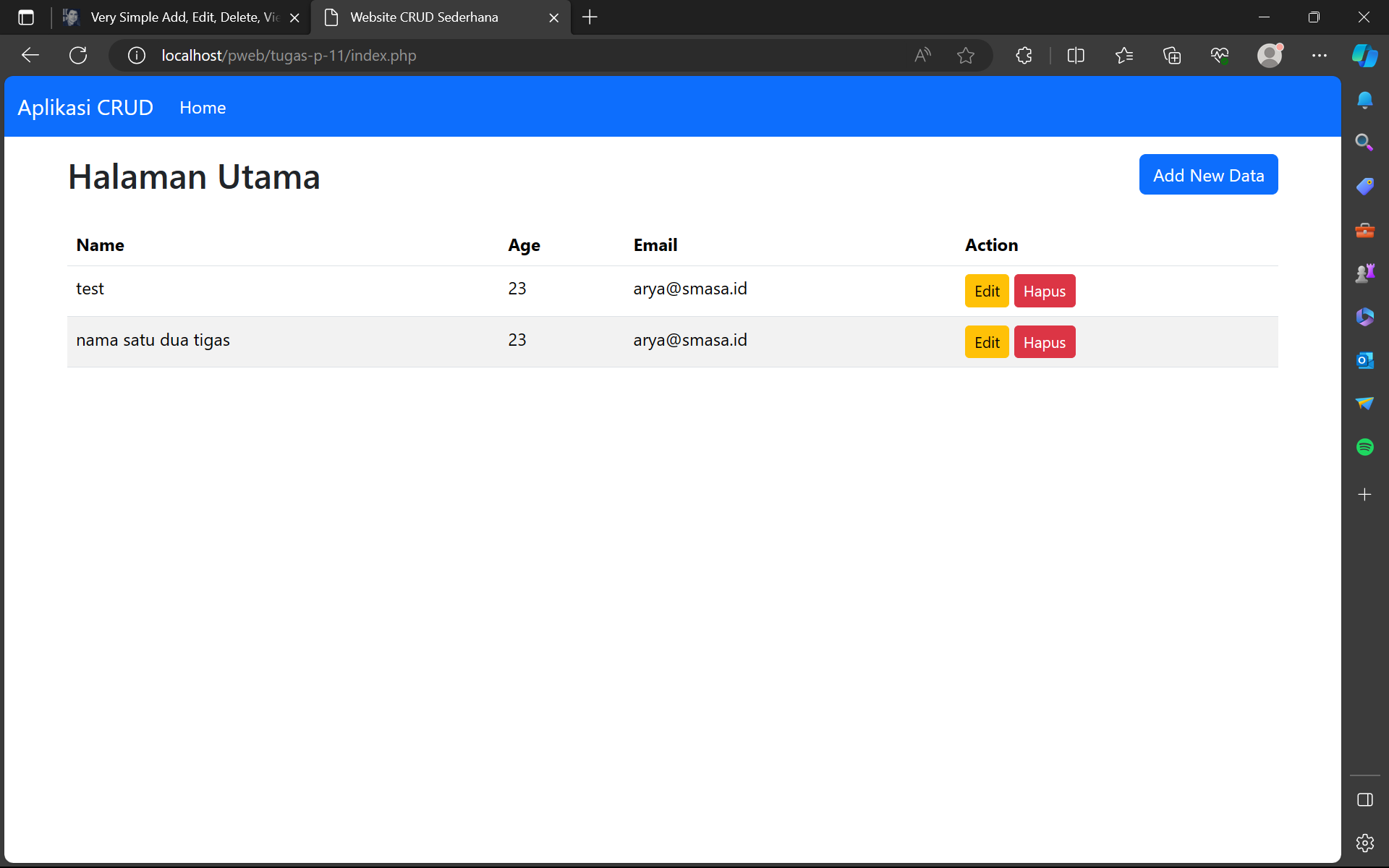
Task: Click the Email column header
Action: coord(655,245)
